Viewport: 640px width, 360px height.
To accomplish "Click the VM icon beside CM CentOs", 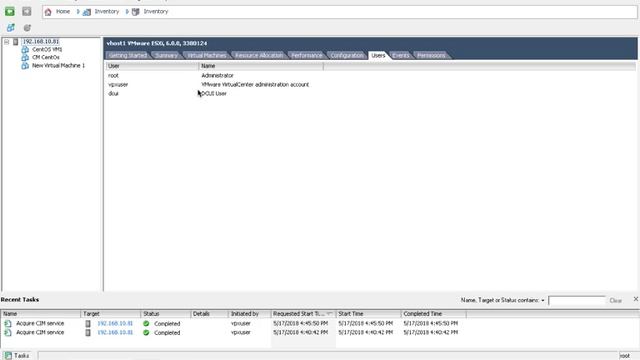I will pos(25,57).
